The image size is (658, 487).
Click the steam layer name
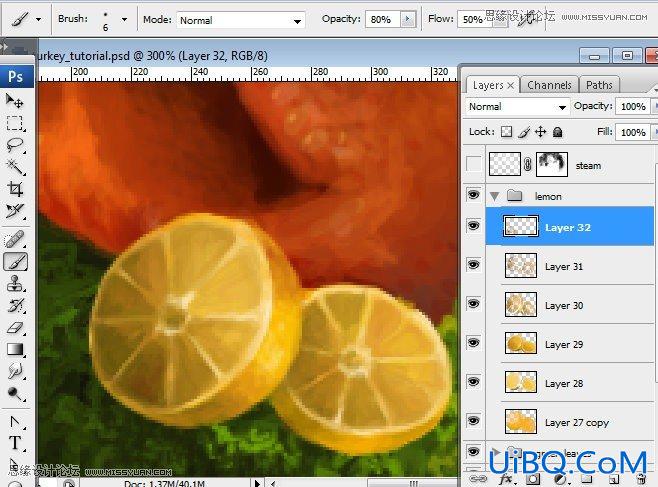[x=588, y=166]
